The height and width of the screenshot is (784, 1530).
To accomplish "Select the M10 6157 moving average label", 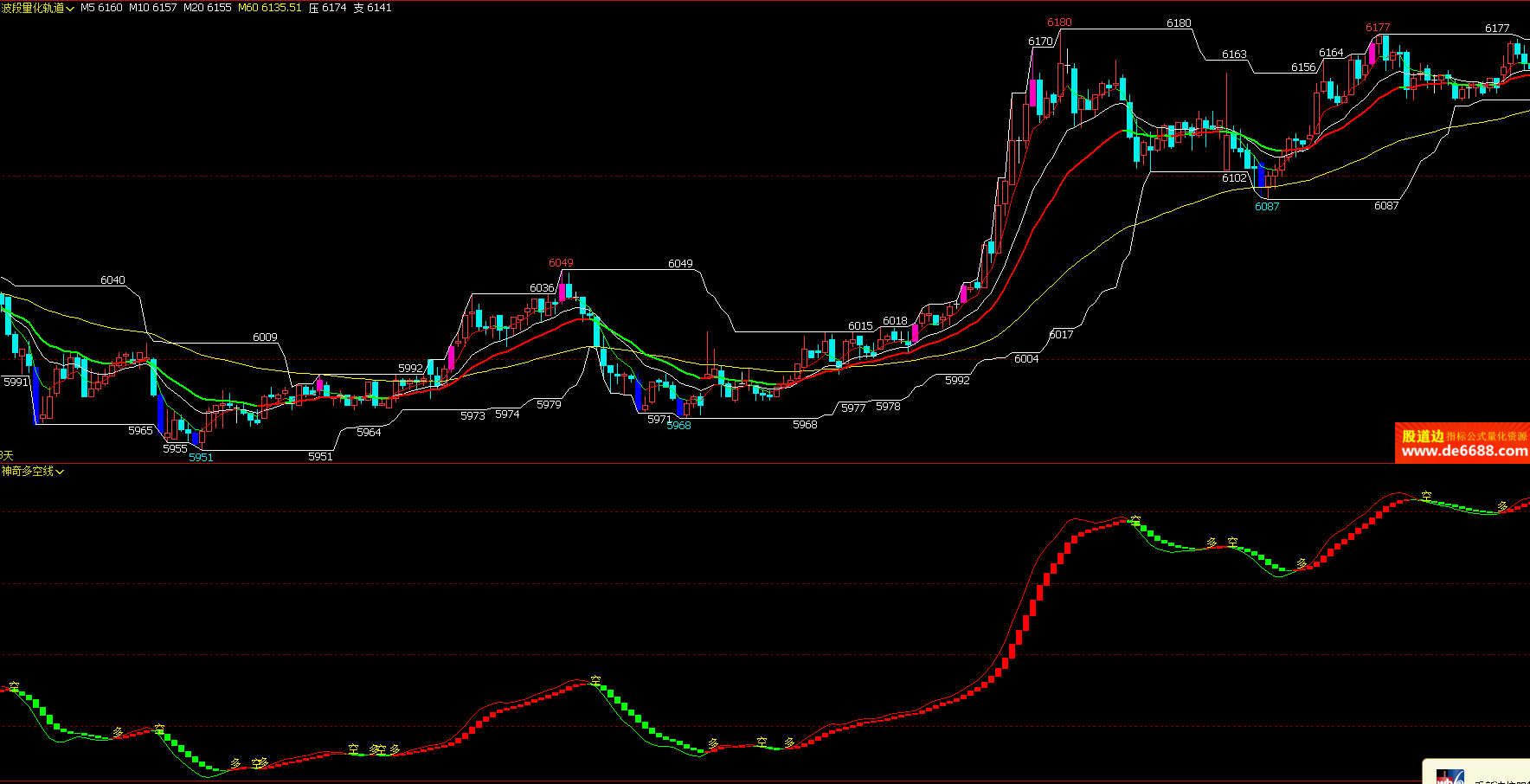I will [152, 8].
